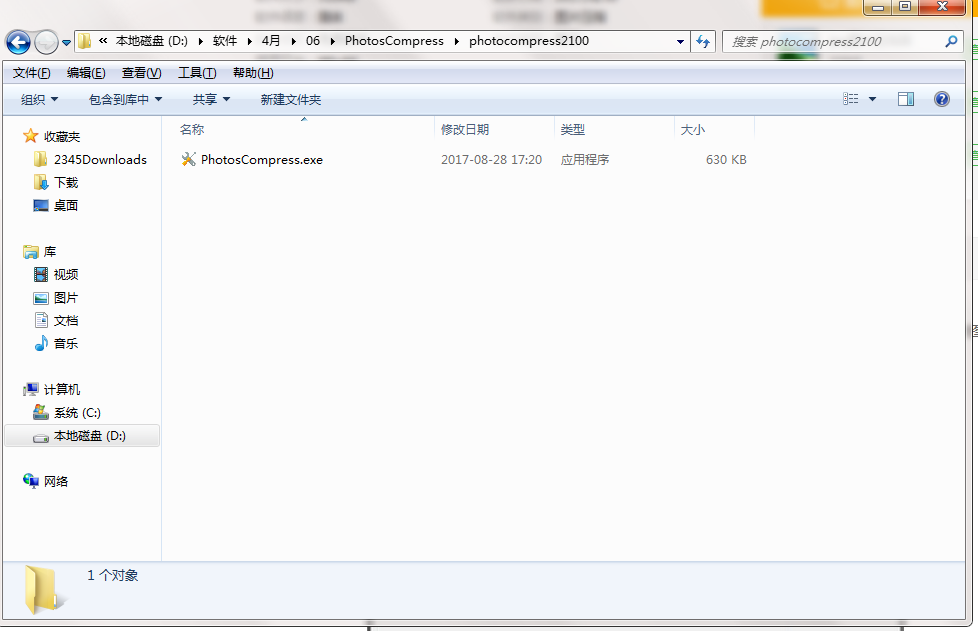Refresh the folder view
The image size is (978, 631).
[703, 42]
